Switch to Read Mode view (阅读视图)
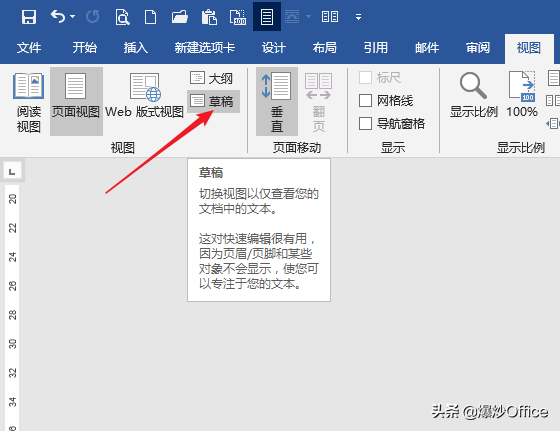This screenshot has height=431, width=560. coord(29,102)
